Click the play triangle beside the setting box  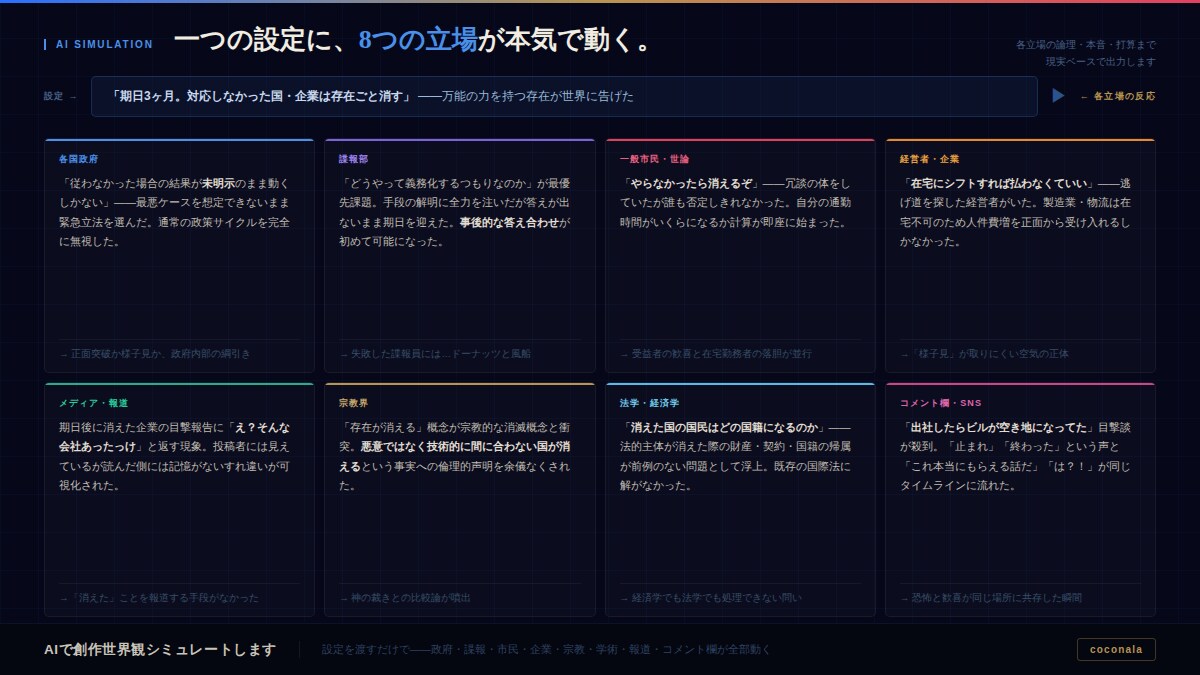1058,96
